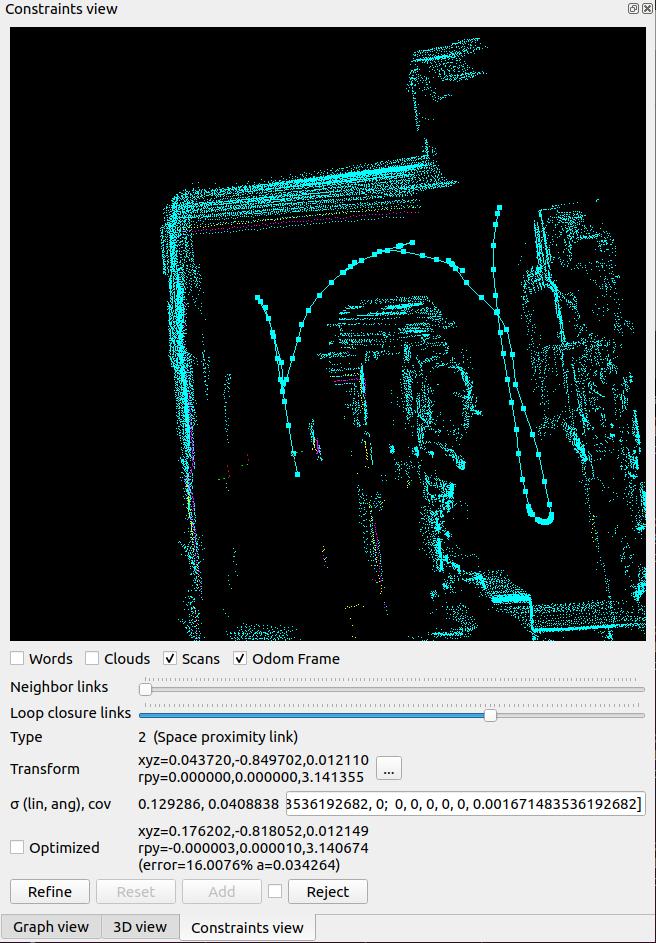Click the Loop closure links slider handle
The image size is (656, 943).
point(490,714)
